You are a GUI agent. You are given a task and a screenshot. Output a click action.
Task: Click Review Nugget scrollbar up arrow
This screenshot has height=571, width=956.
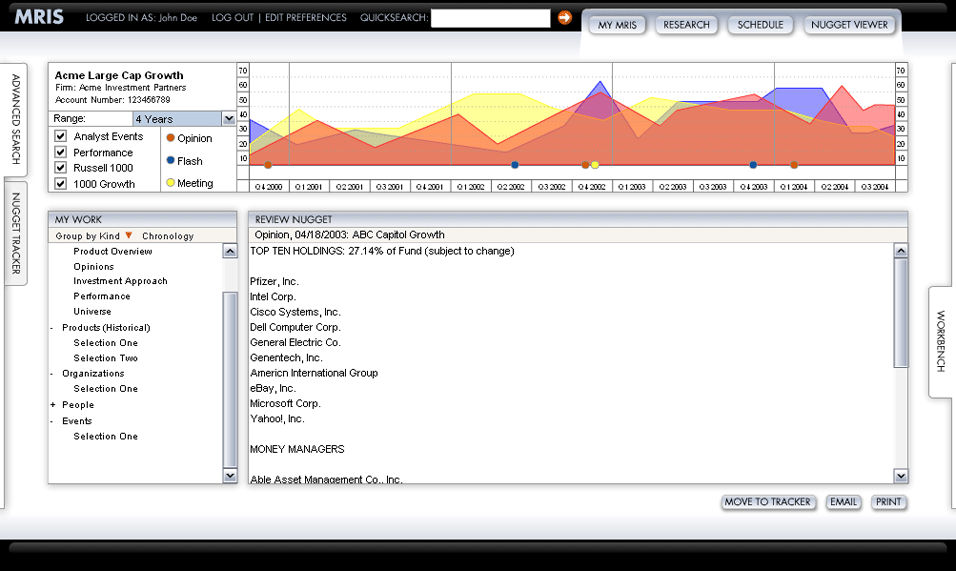coord(901,250)
